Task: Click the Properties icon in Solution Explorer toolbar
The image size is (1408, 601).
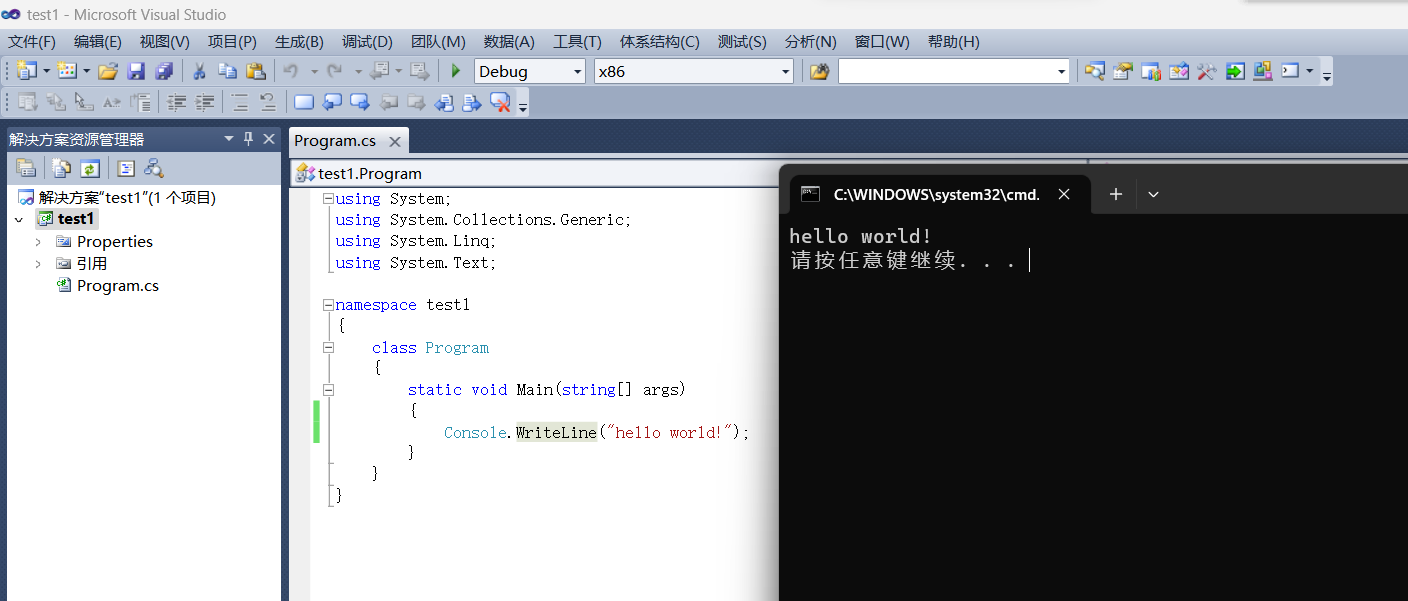Action: click(x=26, y=168)
